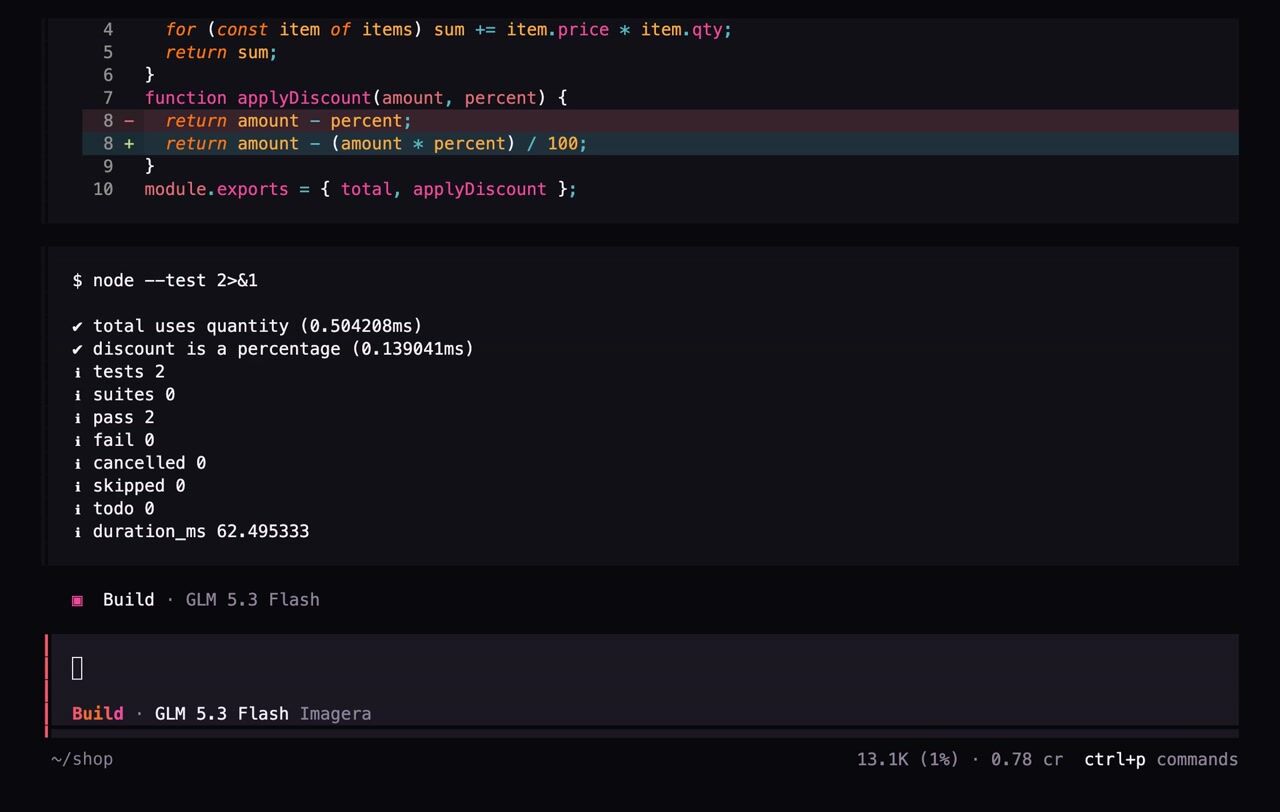The width and height of the screenshot is (1280, 812).
Task: Select the pink Build agent label in prompt
Action: pos(98,713)
